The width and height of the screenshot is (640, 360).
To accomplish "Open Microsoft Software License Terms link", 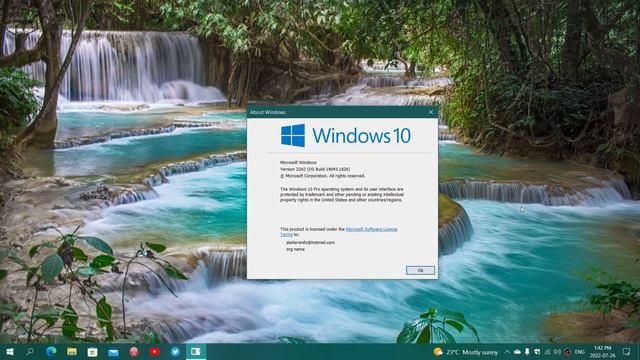I will 371,229.
